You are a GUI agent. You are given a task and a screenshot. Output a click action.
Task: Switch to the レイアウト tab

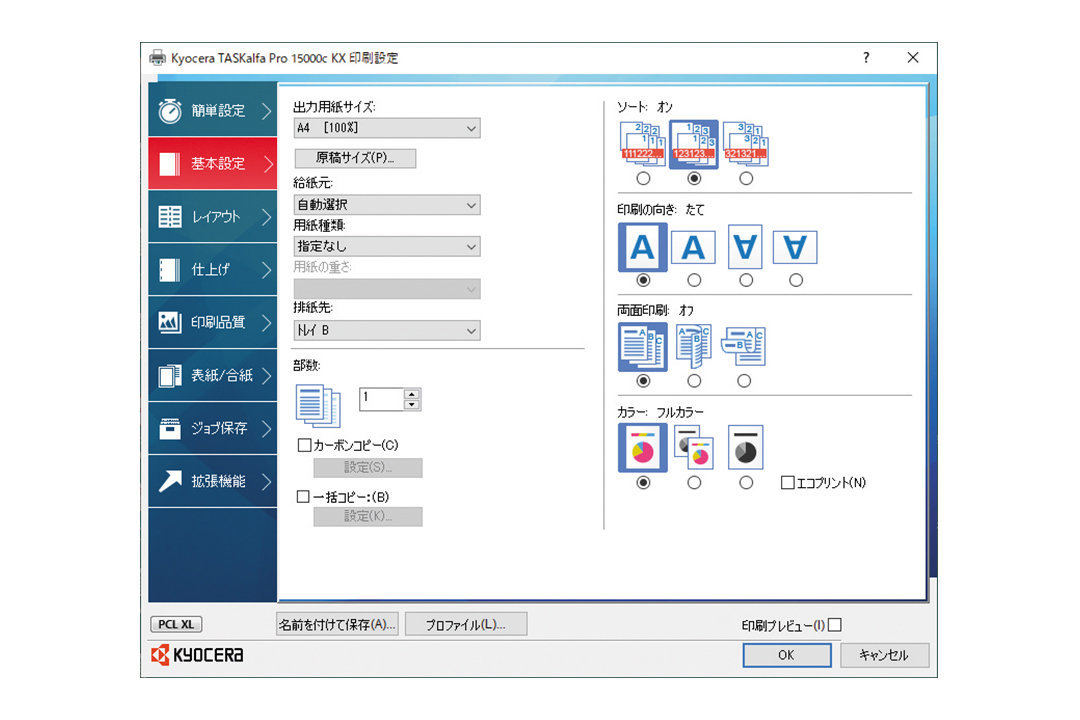tap(213, 216)
